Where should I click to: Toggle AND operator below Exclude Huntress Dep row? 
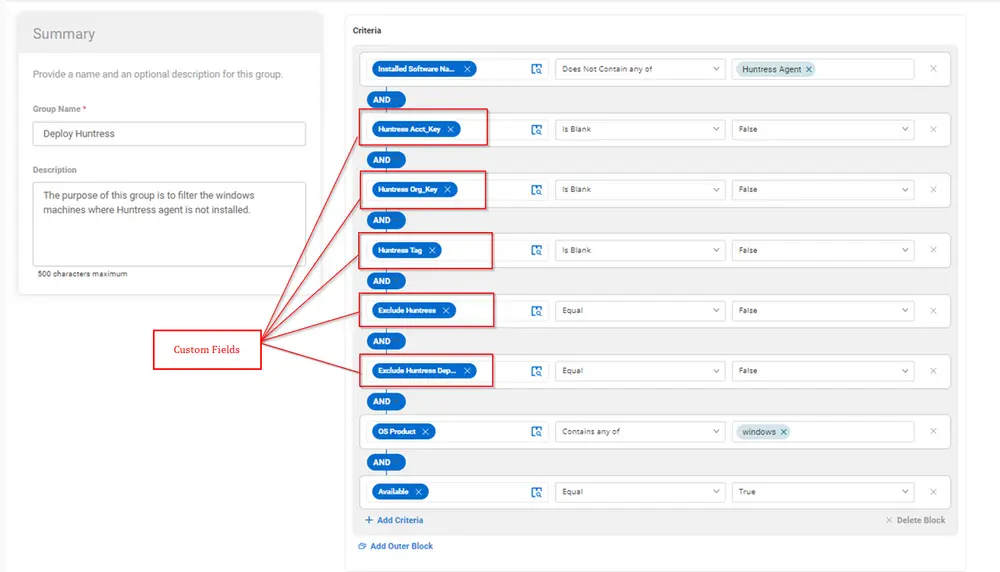tap(386, 401)
